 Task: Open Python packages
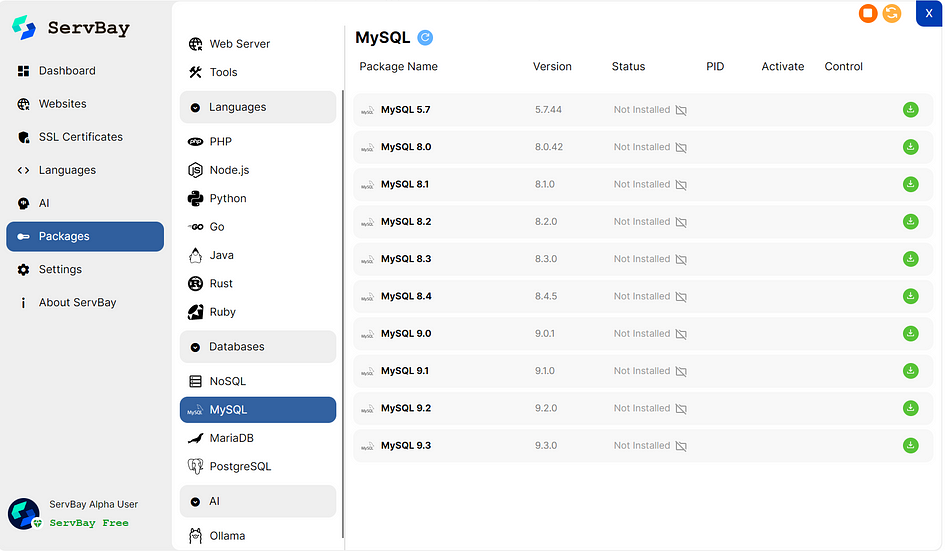pyautogui.click(x=258, y=198)
